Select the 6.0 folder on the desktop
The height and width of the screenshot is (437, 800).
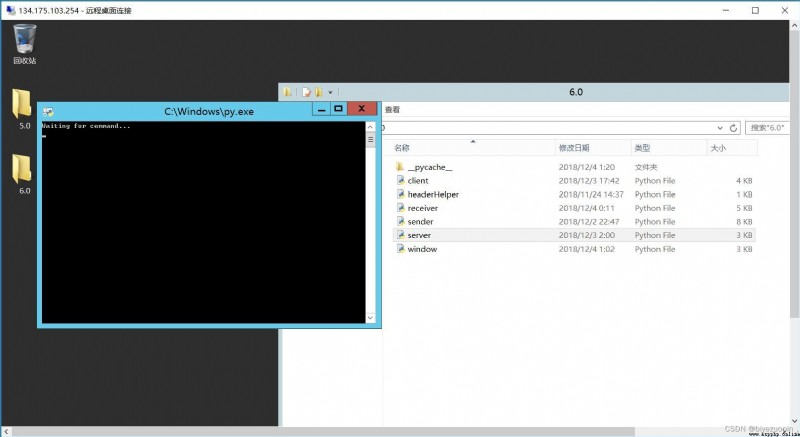(22, 174)
